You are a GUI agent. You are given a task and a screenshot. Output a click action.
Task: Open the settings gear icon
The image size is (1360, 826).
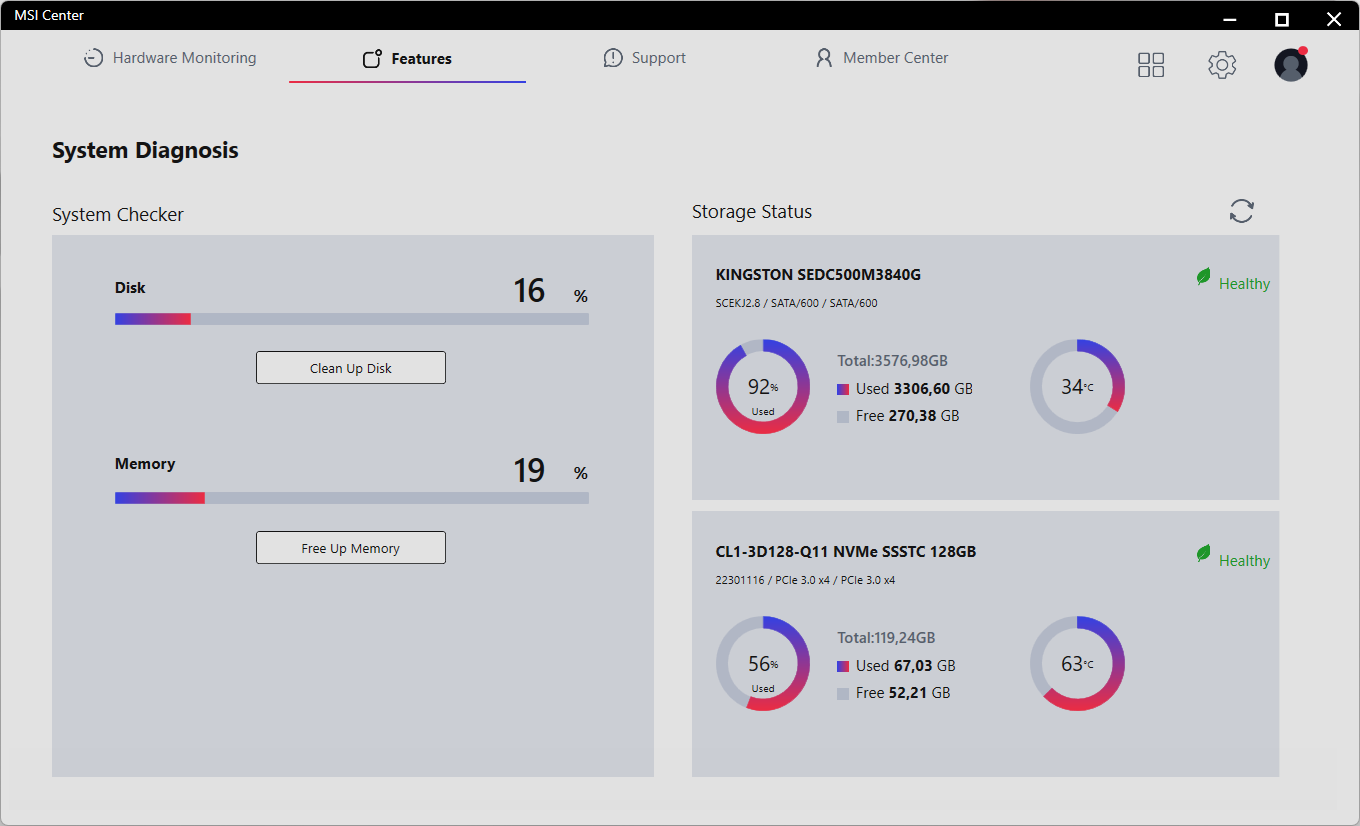pyautogui.click(x=1222, y=65)
